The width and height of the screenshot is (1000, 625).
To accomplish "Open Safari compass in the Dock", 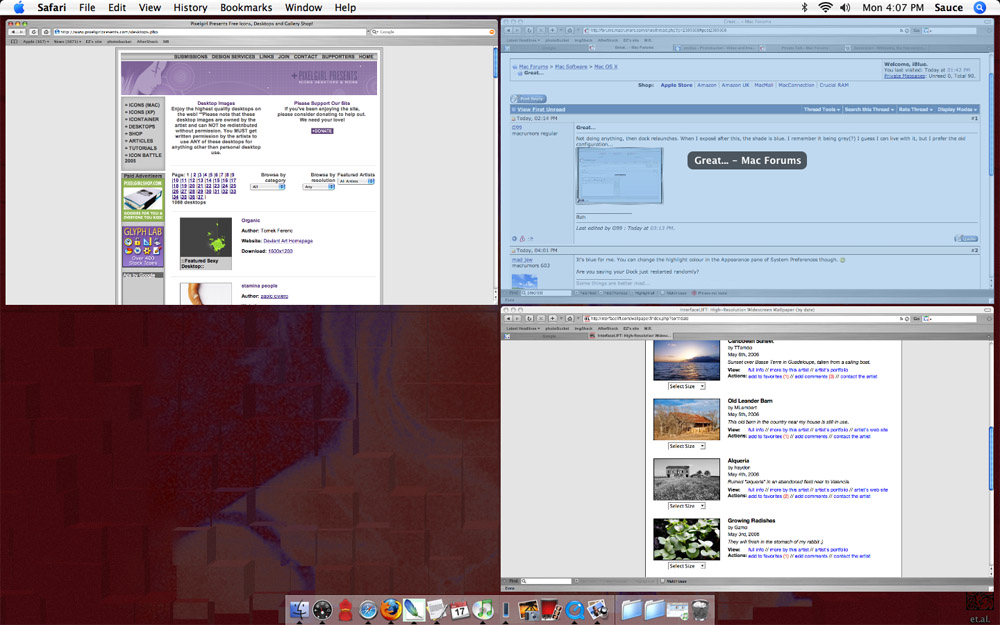I will point(368,610).
